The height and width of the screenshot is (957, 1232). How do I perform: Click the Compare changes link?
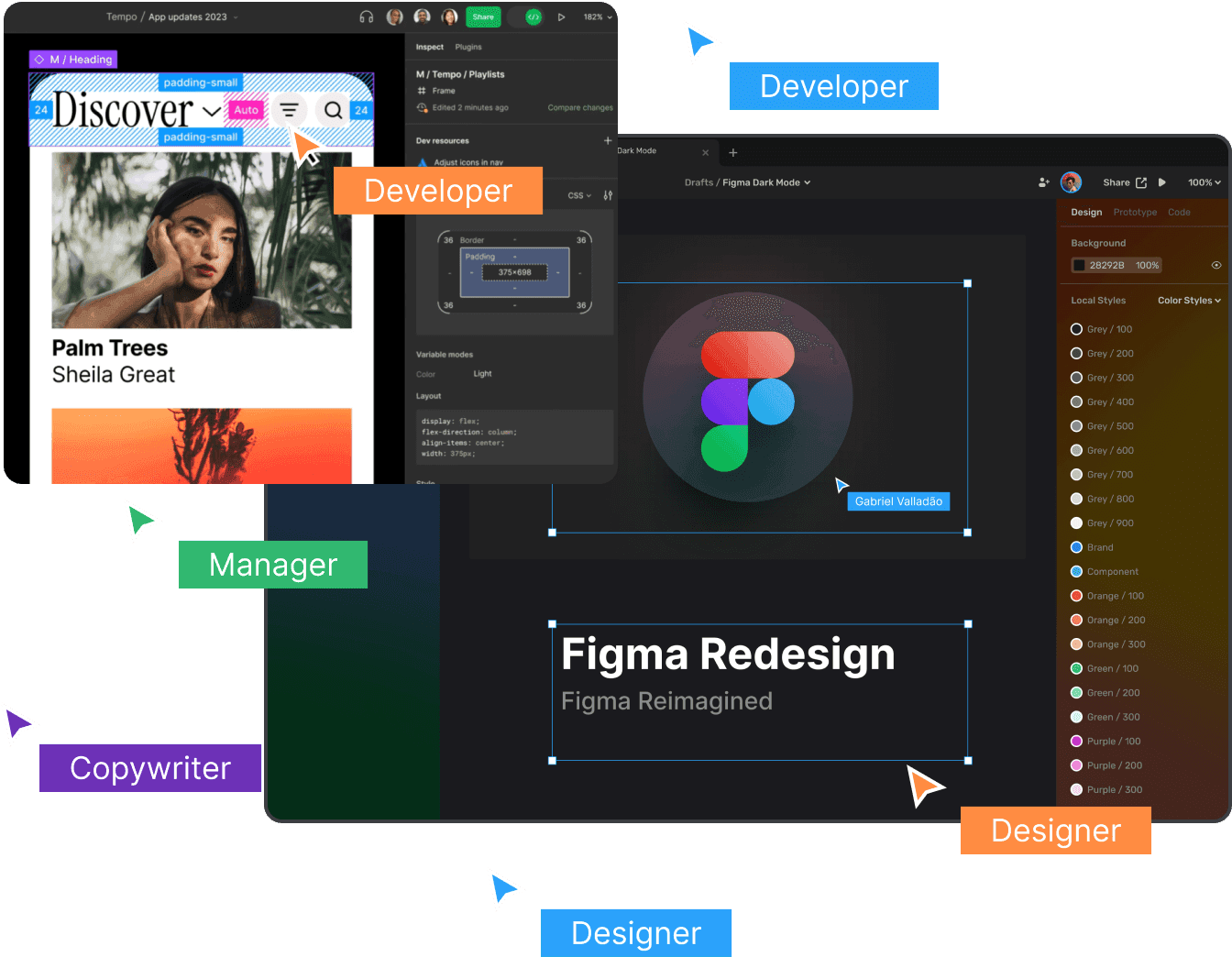pos(580,107)
